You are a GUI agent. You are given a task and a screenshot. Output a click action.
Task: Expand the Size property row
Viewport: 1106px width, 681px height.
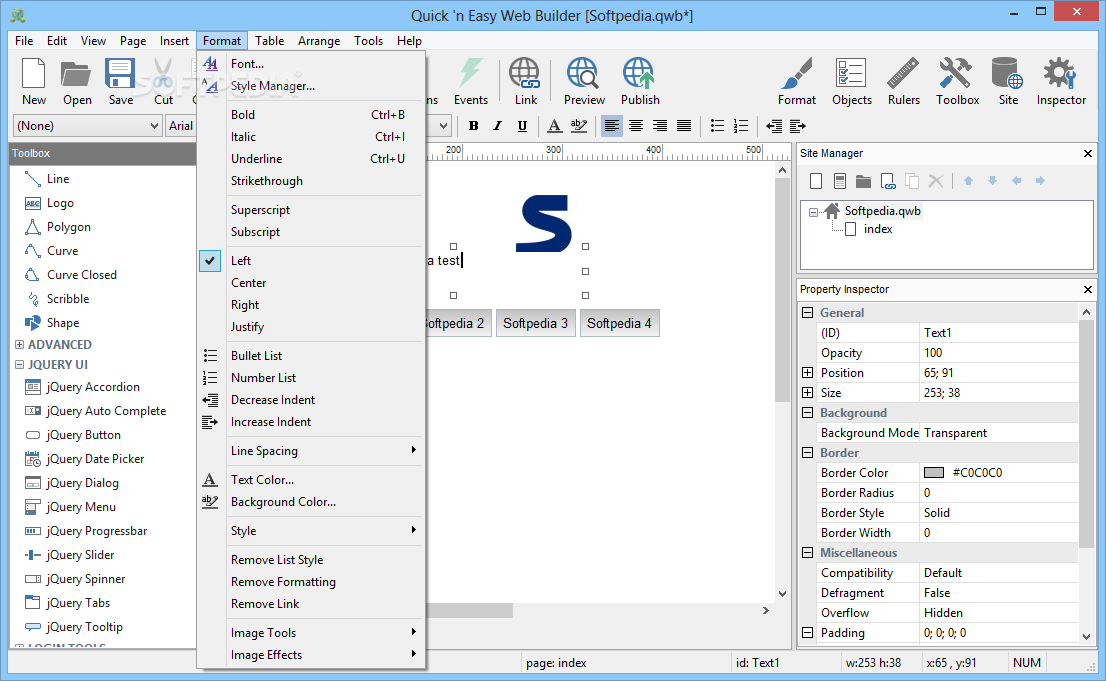808,392
